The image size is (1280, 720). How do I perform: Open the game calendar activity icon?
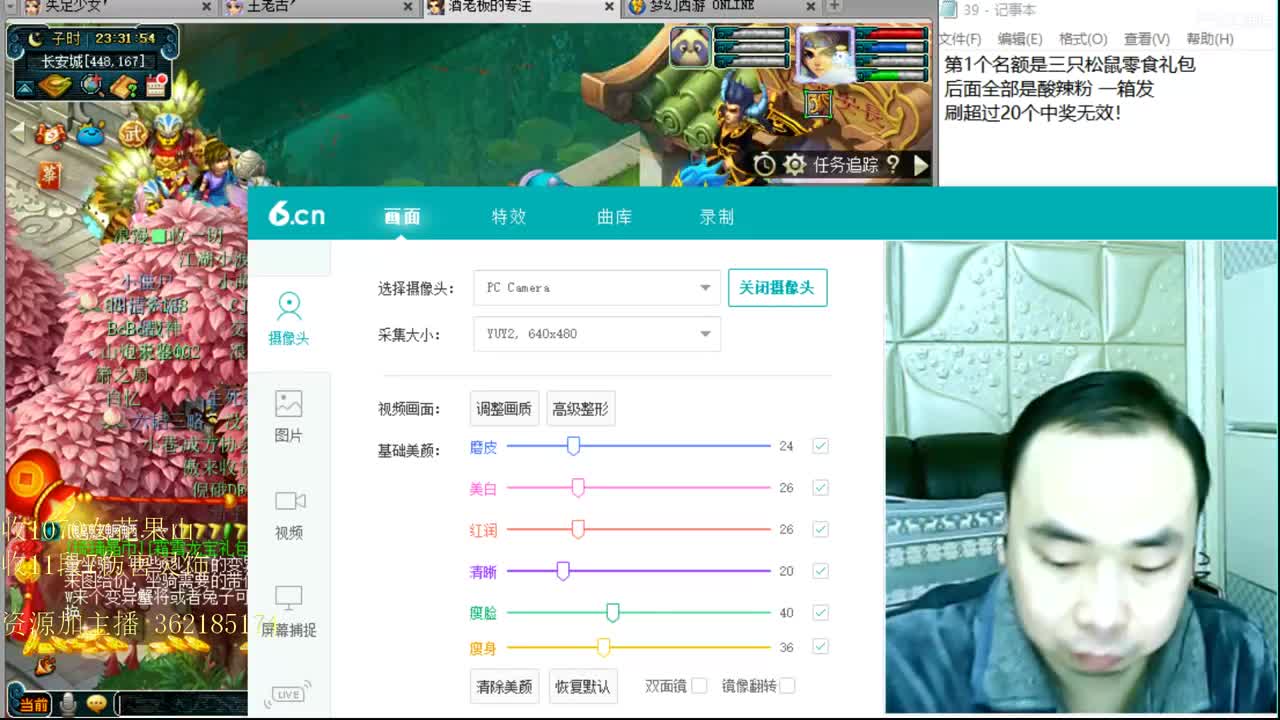[156, 86]
